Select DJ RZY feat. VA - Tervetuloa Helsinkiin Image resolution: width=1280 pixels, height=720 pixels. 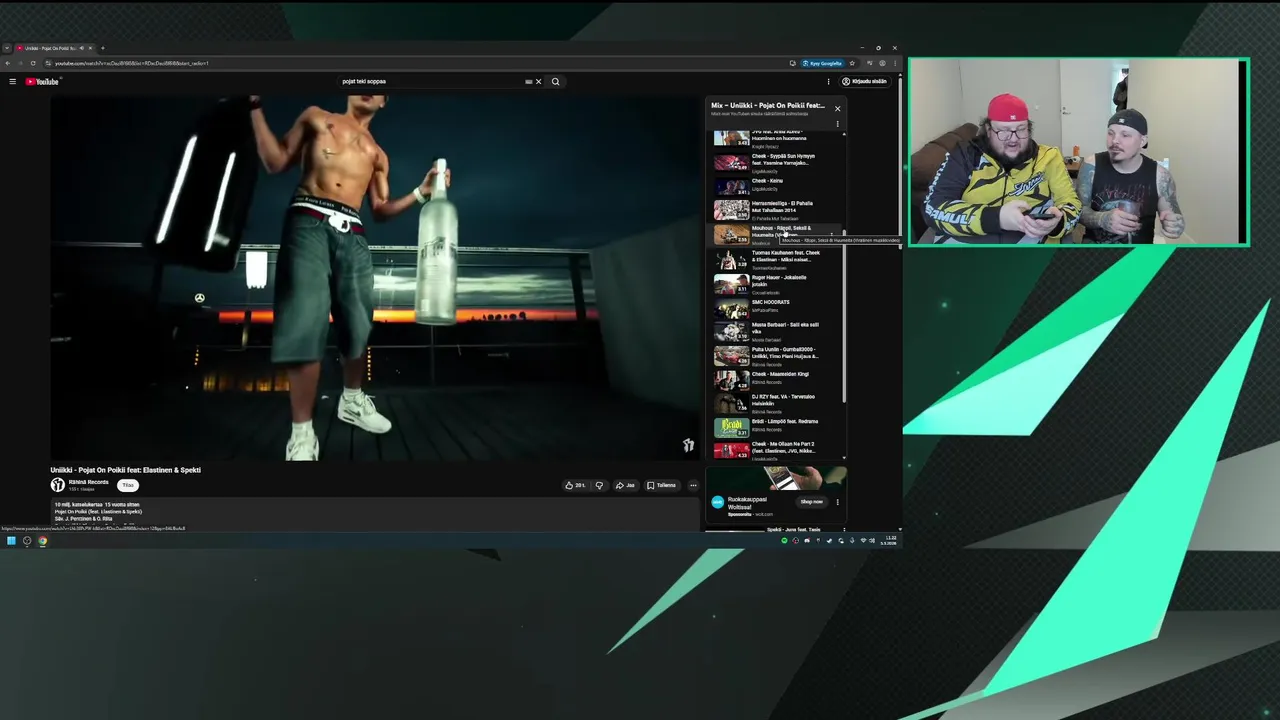(x=775, y=403)
